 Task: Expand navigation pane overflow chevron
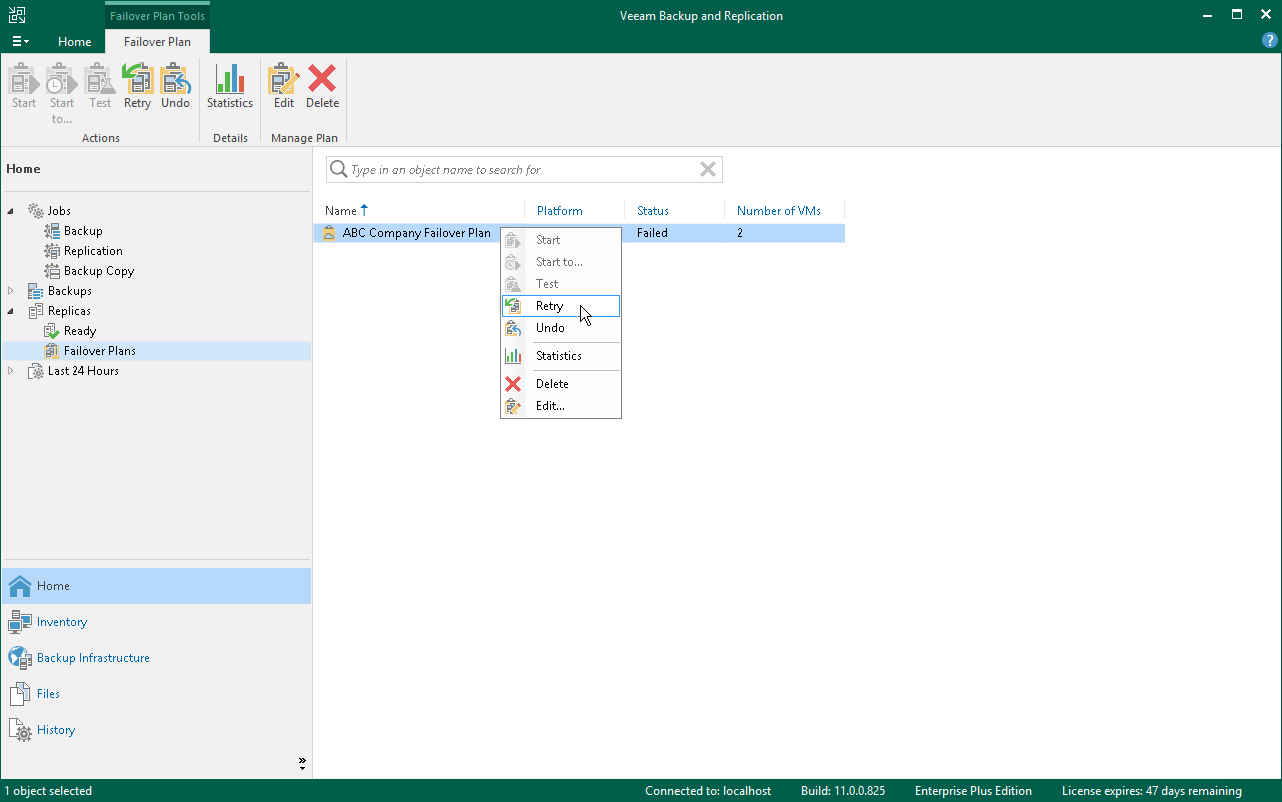[302, 763]
